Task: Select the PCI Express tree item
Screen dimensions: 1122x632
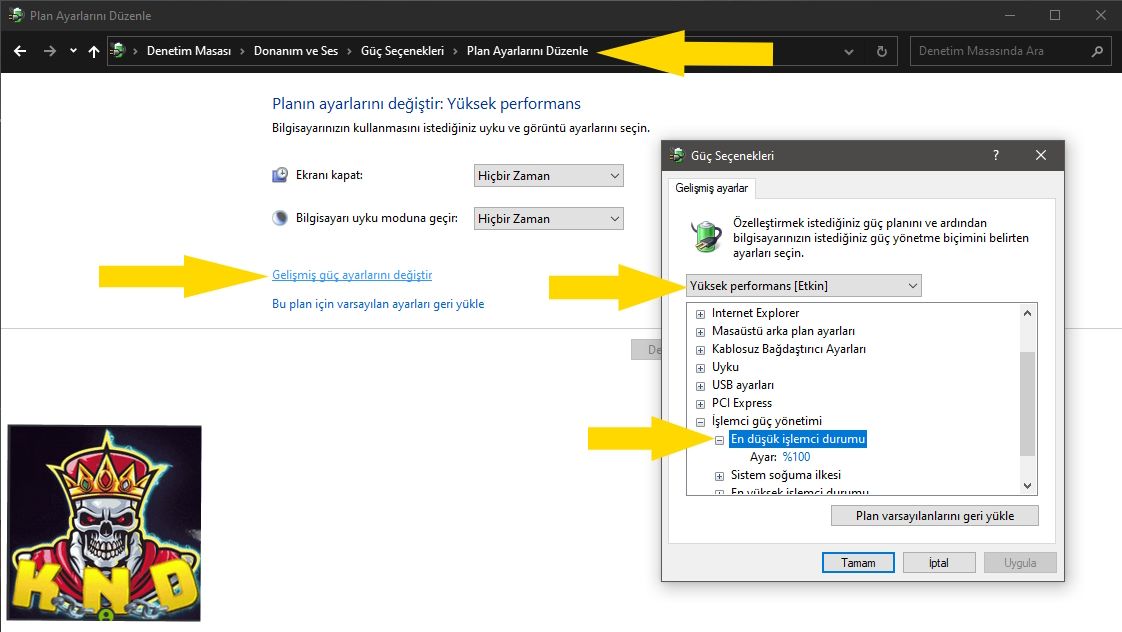Action: tap(741, 403)
